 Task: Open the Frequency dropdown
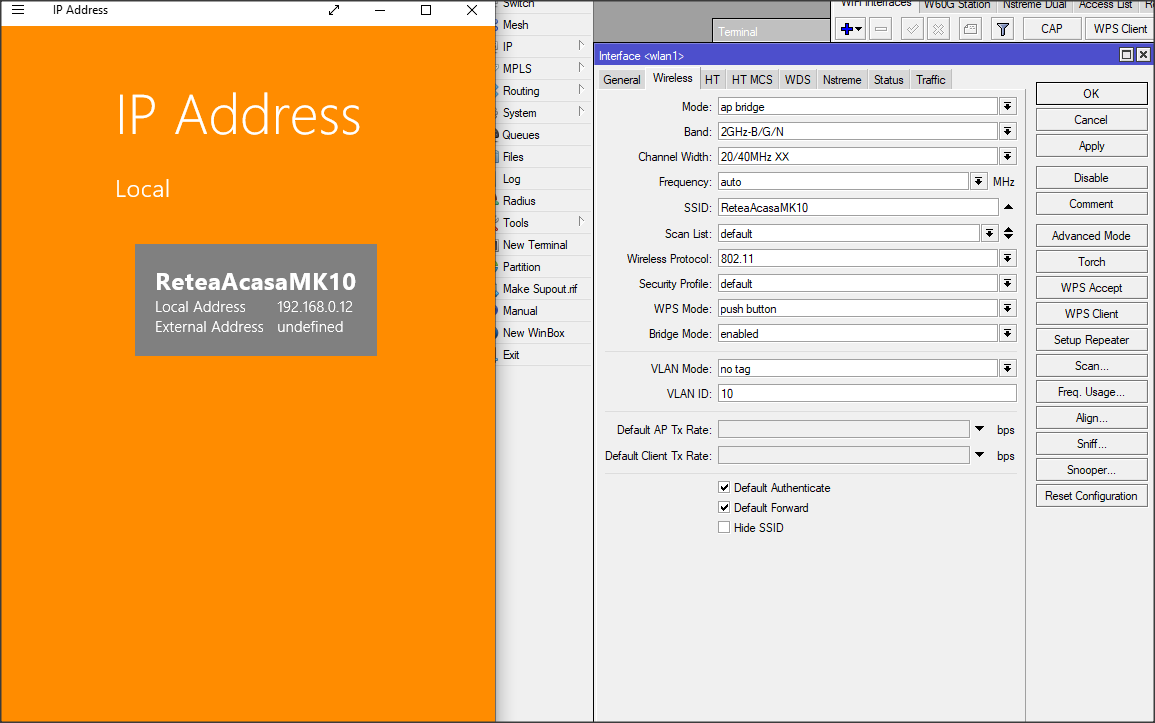pyautogui.click(x=978, y=182)
